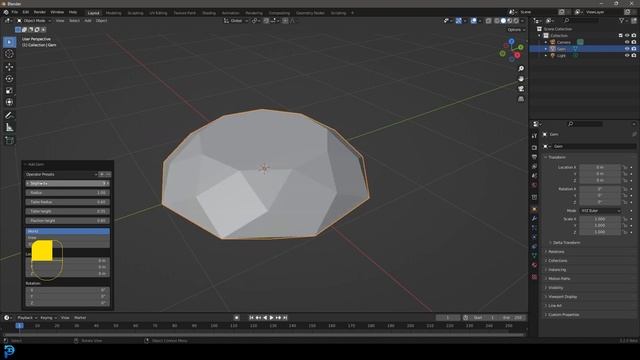Screen dimensions: 640x360
Task: Open the File menu
Action: coord(15,12)
